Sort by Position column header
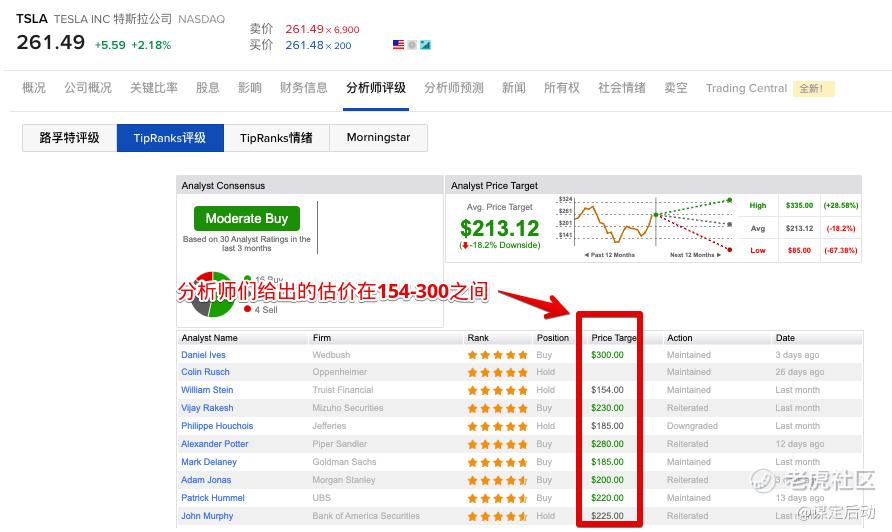This screenshot has width=892, height=532. click(552, 338)
